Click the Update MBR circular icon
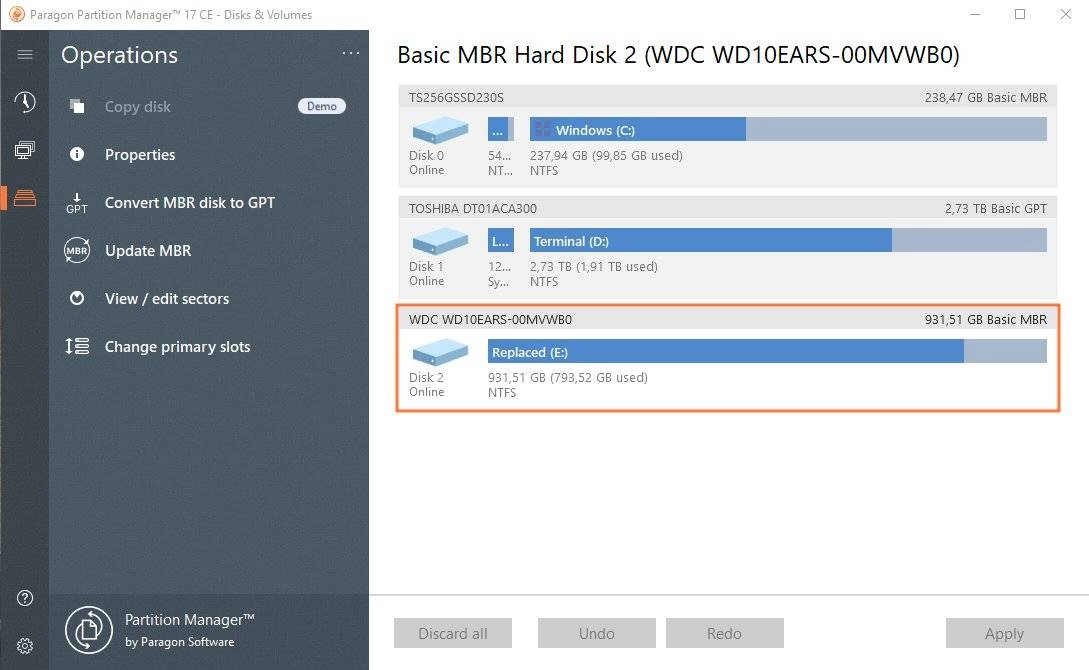This screenshot has height=670, width=1089. coord(77,251)
